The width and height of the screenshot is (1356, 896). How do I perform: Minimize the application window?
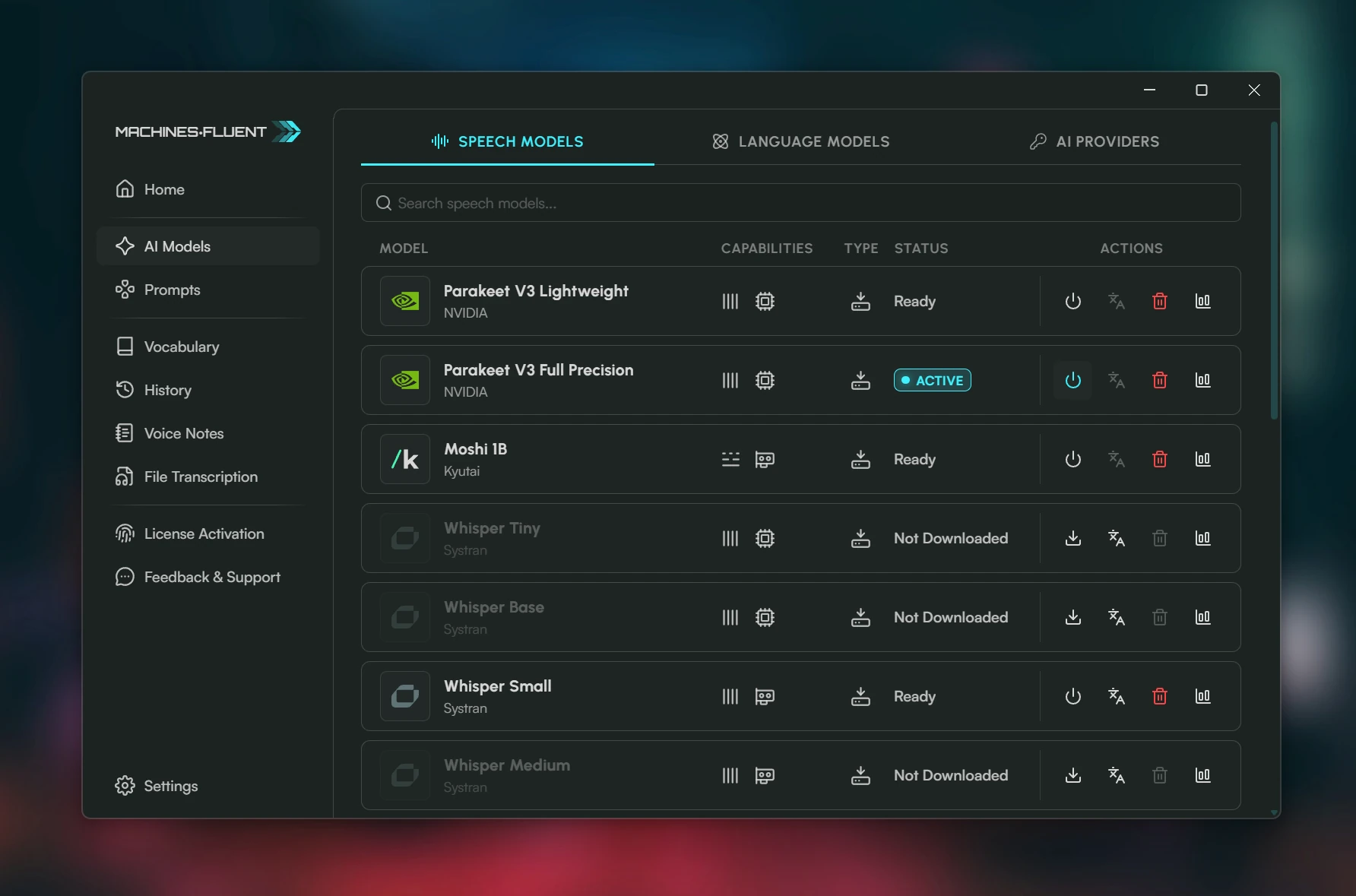click(x=1149, y=90)
